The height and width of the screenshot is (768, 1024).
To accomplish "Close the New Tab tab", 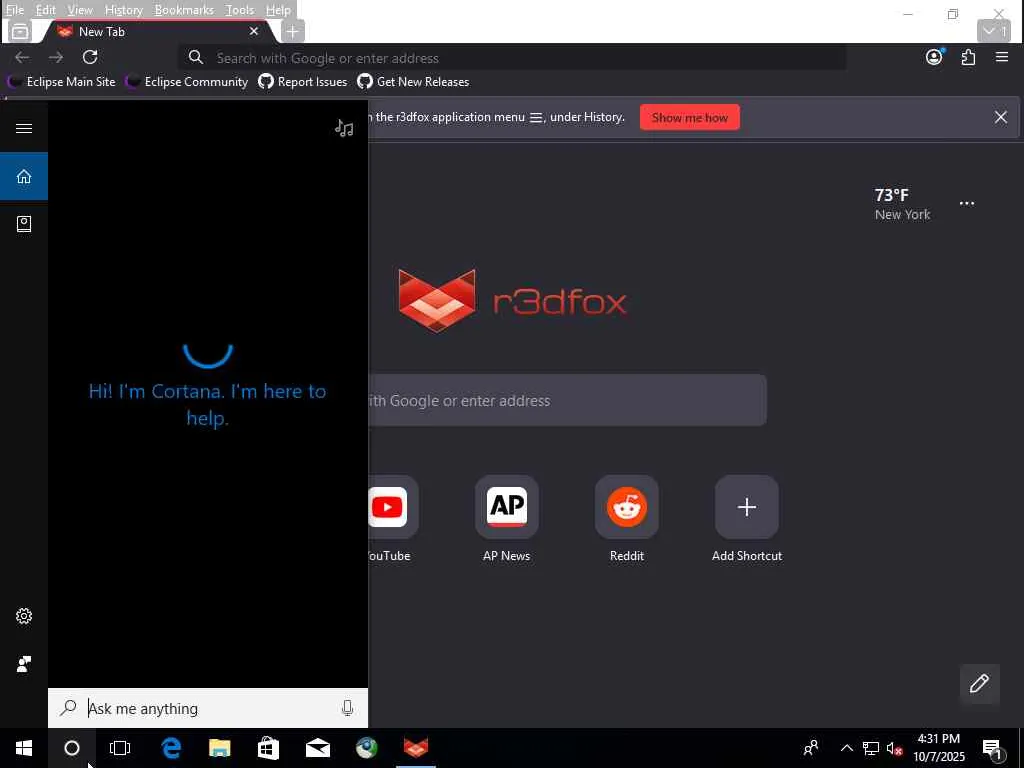I will (x=253, y=31).
